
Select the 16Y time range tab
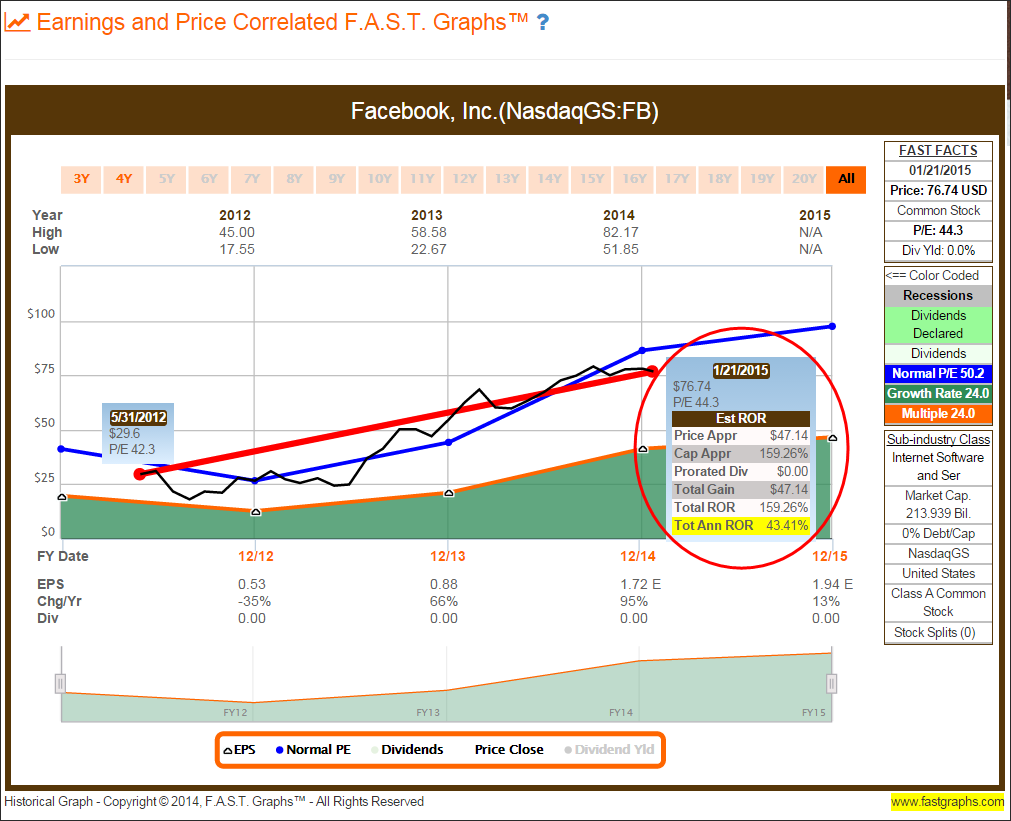click(x=634, y=179)
